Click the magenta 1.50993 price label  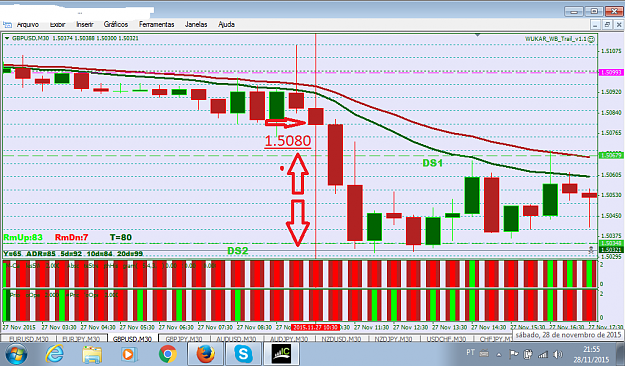(x=611, y=72)
